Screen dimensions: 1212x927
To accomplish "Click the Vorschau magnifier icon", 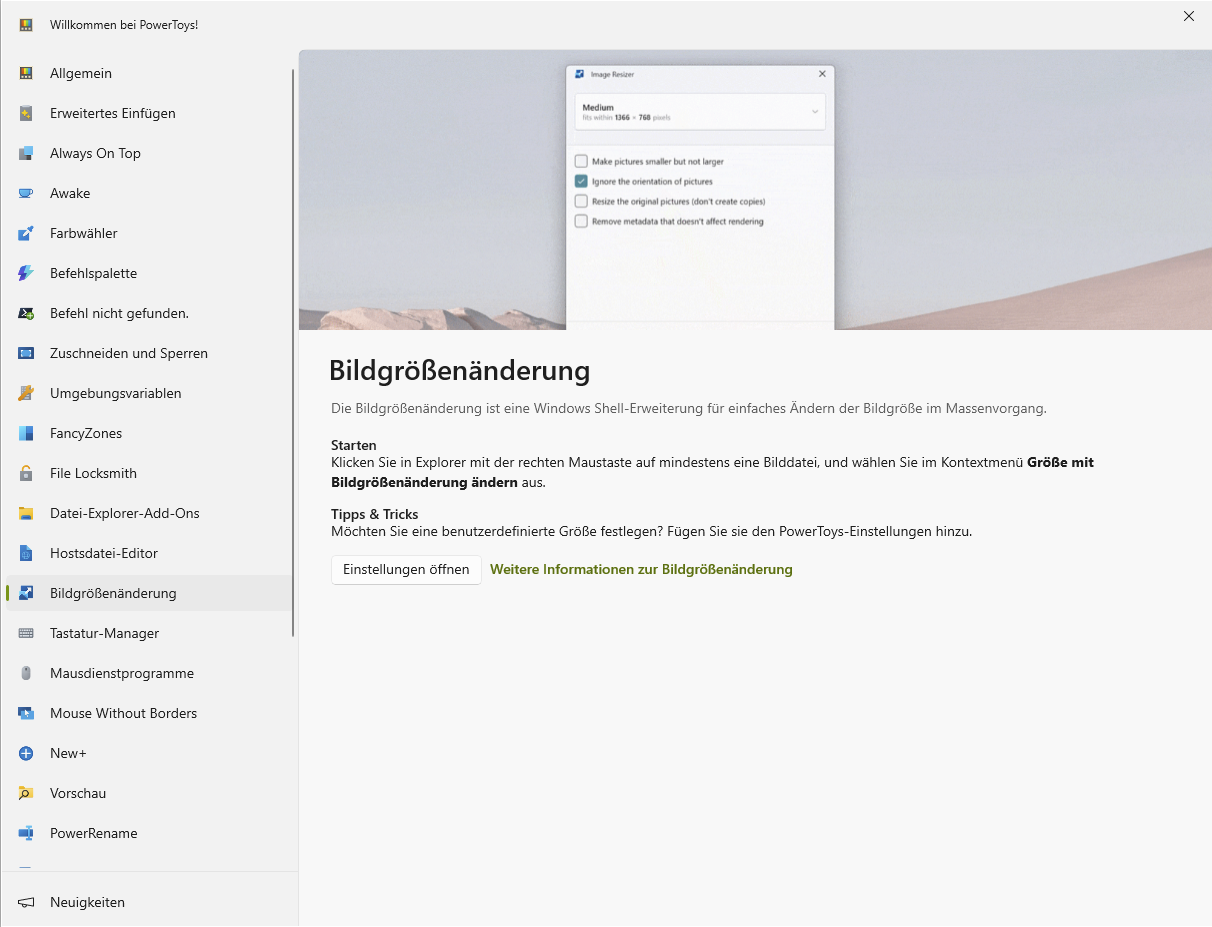I will 26,793.
